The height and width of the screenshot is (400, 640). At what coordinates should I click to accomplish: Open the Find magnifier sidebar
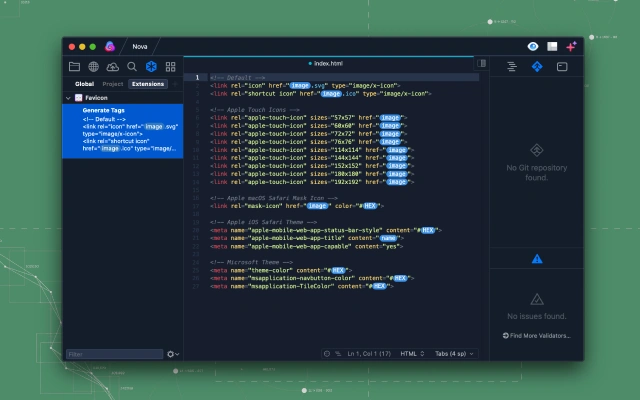pyautogui.click(x=132, y=67)
